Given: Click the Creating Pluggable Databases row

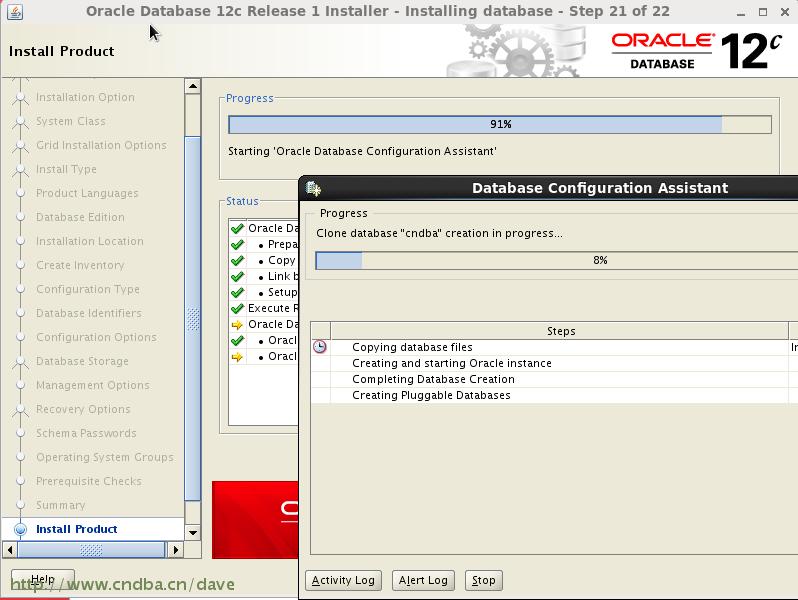Looking at the screenshot, I should point(554,395).
